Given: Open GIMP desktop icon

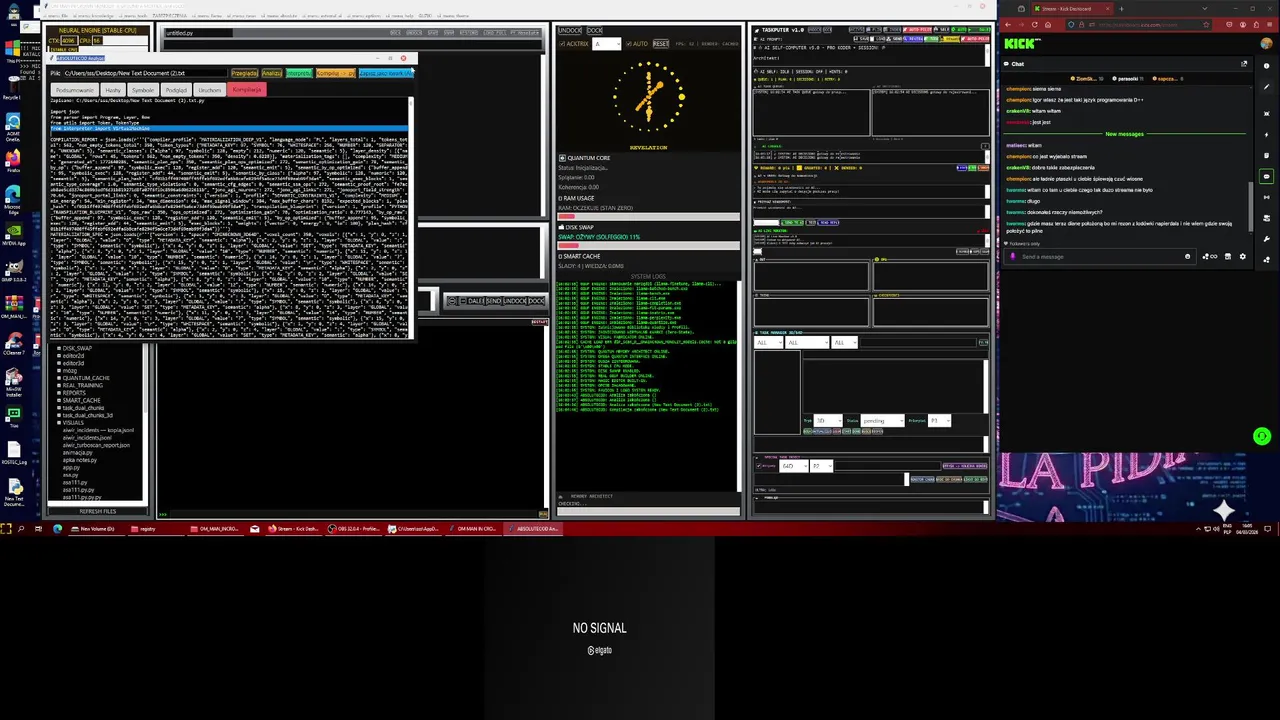Looking at the screenshot, I should pyautogui.click(x=13, y=268).
